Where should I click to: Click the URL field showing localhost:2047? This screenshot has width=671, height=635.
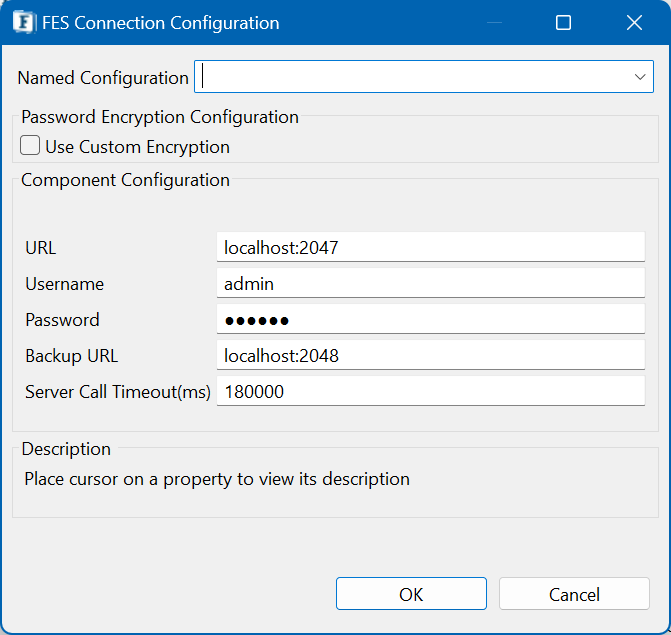[x=430, y=248]
